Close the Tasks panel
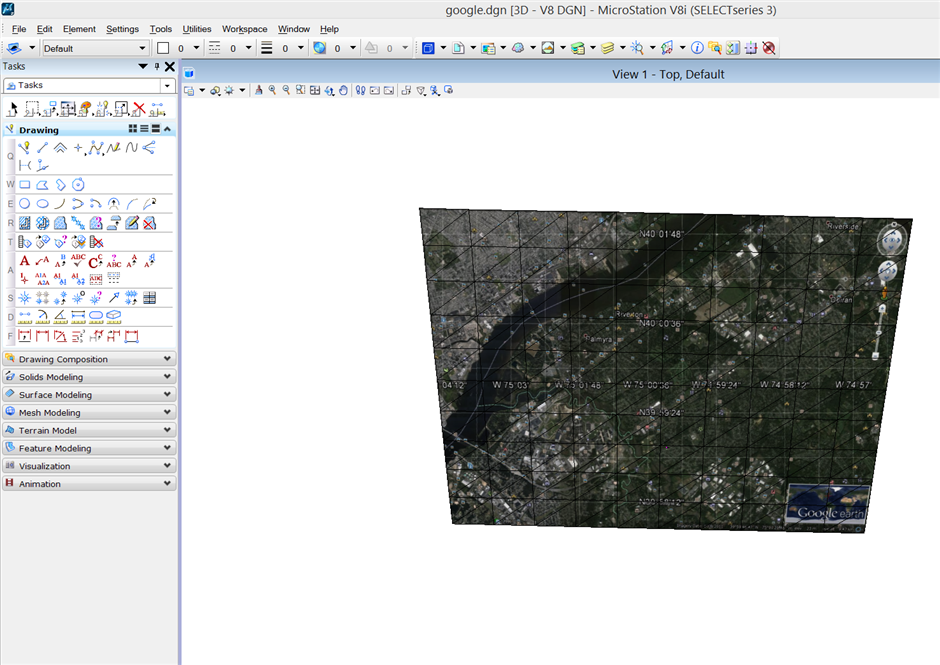The image size is (940, 665). (170, 67)
